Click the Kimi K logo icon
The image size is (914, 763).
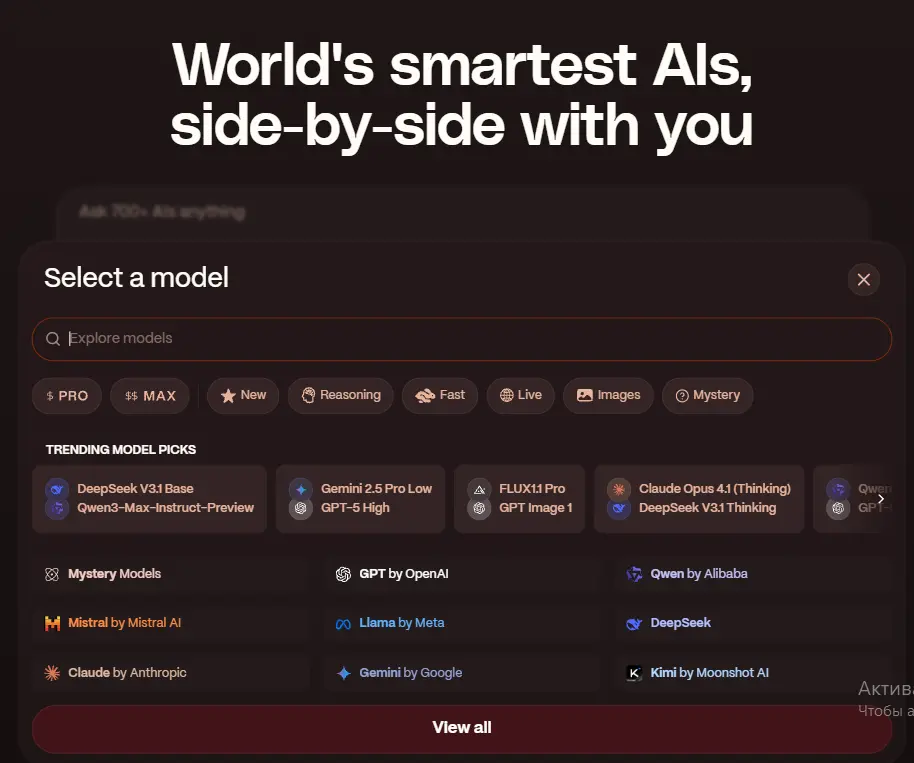click(634, 673)
